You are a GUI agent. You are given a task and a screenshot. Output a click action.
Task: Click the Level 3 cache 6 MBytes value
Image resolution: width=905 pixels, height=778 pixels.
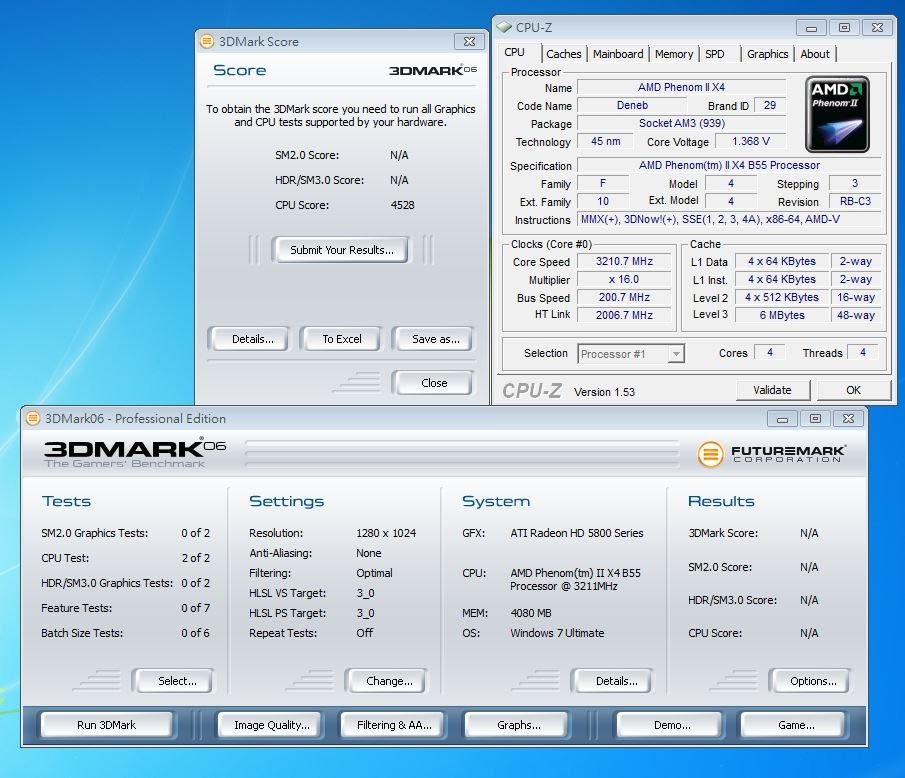pyautogui.click(x=782, y=315)
